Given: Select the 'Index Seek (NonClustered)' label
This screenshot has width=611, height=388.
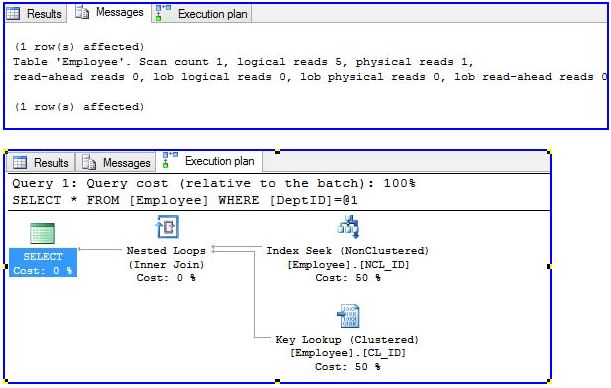Looking at the screenshot, I should [x=348, y=250].
